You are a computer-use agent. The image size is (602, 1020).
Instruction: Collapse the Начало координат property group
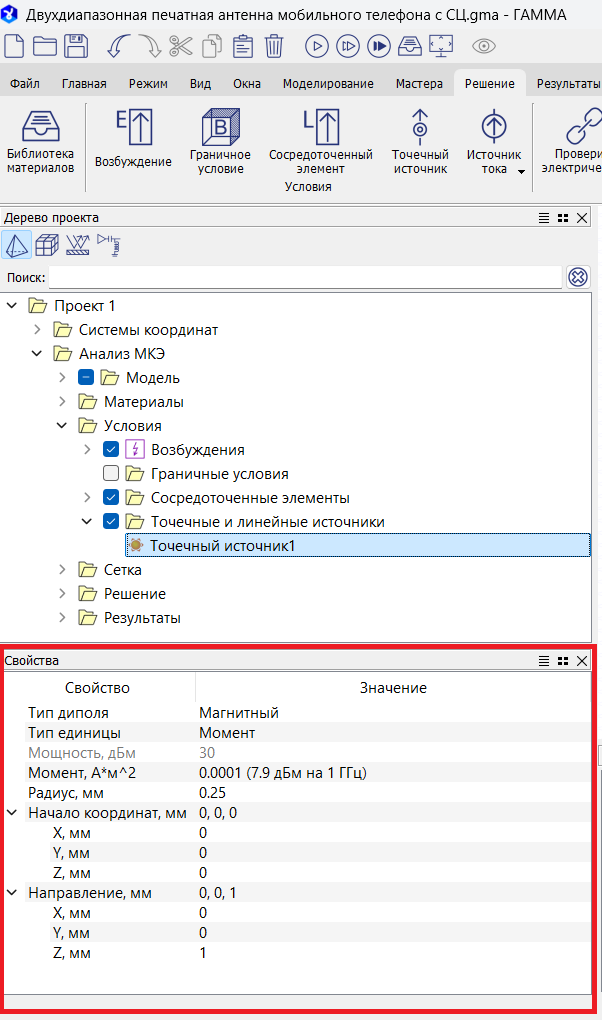coord(12,814)
